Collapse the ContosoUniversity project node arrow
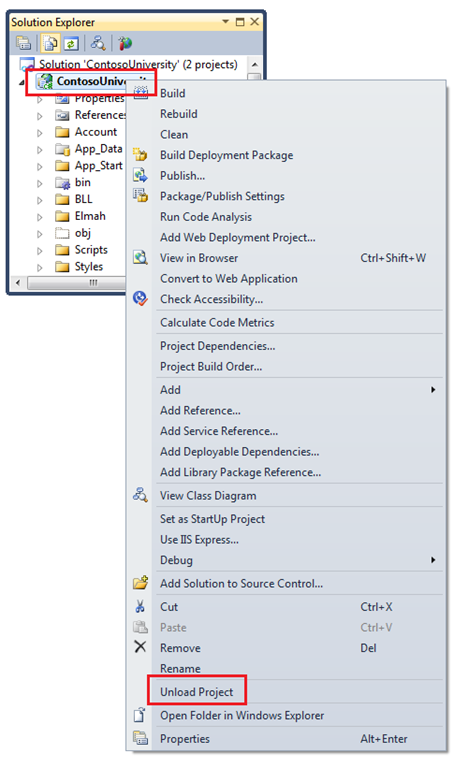 tap(22, 82)
